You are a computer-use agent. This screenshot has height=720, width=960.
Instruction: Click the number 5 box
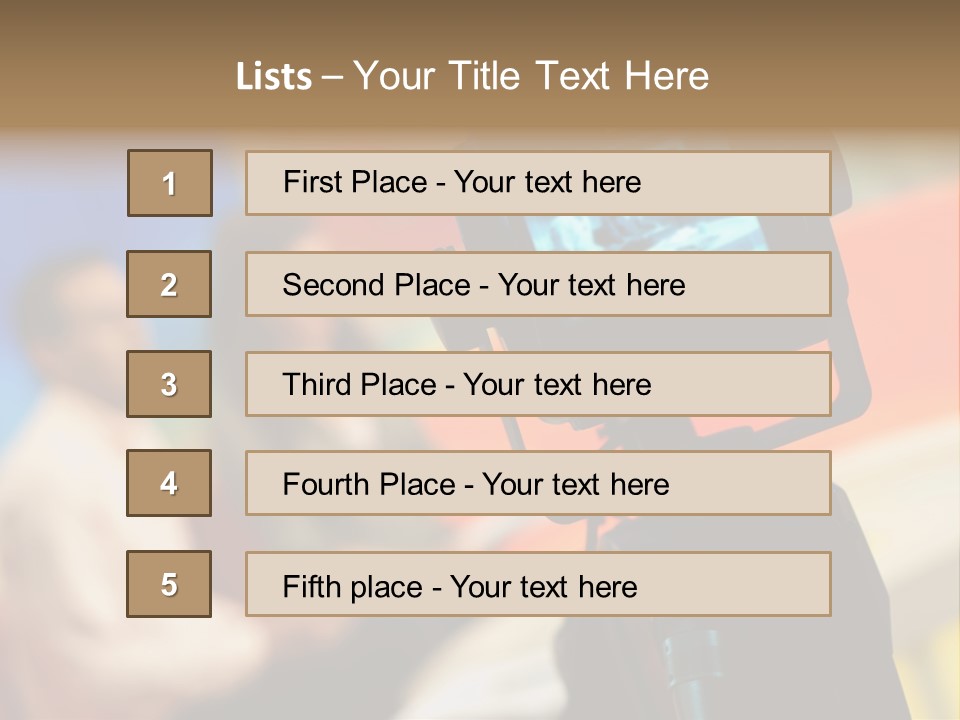169,584
